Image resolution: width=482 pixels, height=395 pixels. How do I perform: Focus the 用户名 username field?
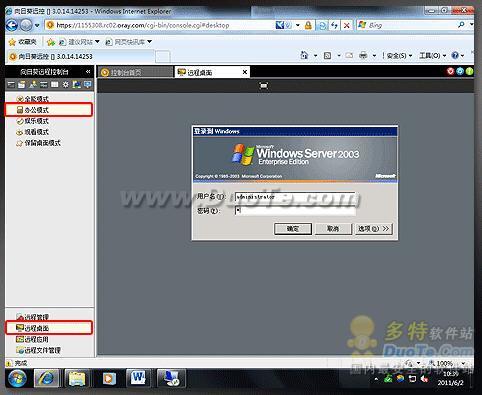(295, 197)
